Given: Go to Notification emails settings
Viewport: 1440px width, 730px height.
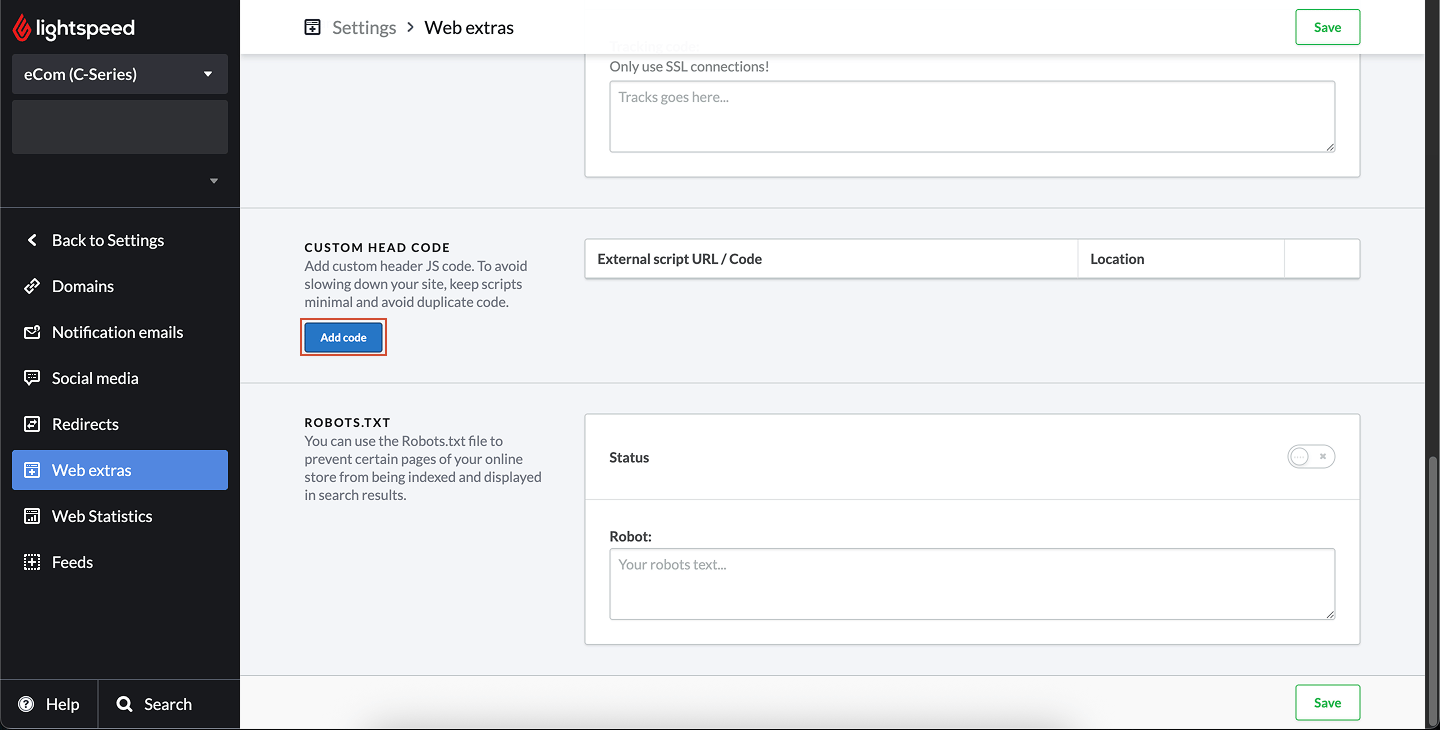Looking at the screenshot, I should click(120, 332).
